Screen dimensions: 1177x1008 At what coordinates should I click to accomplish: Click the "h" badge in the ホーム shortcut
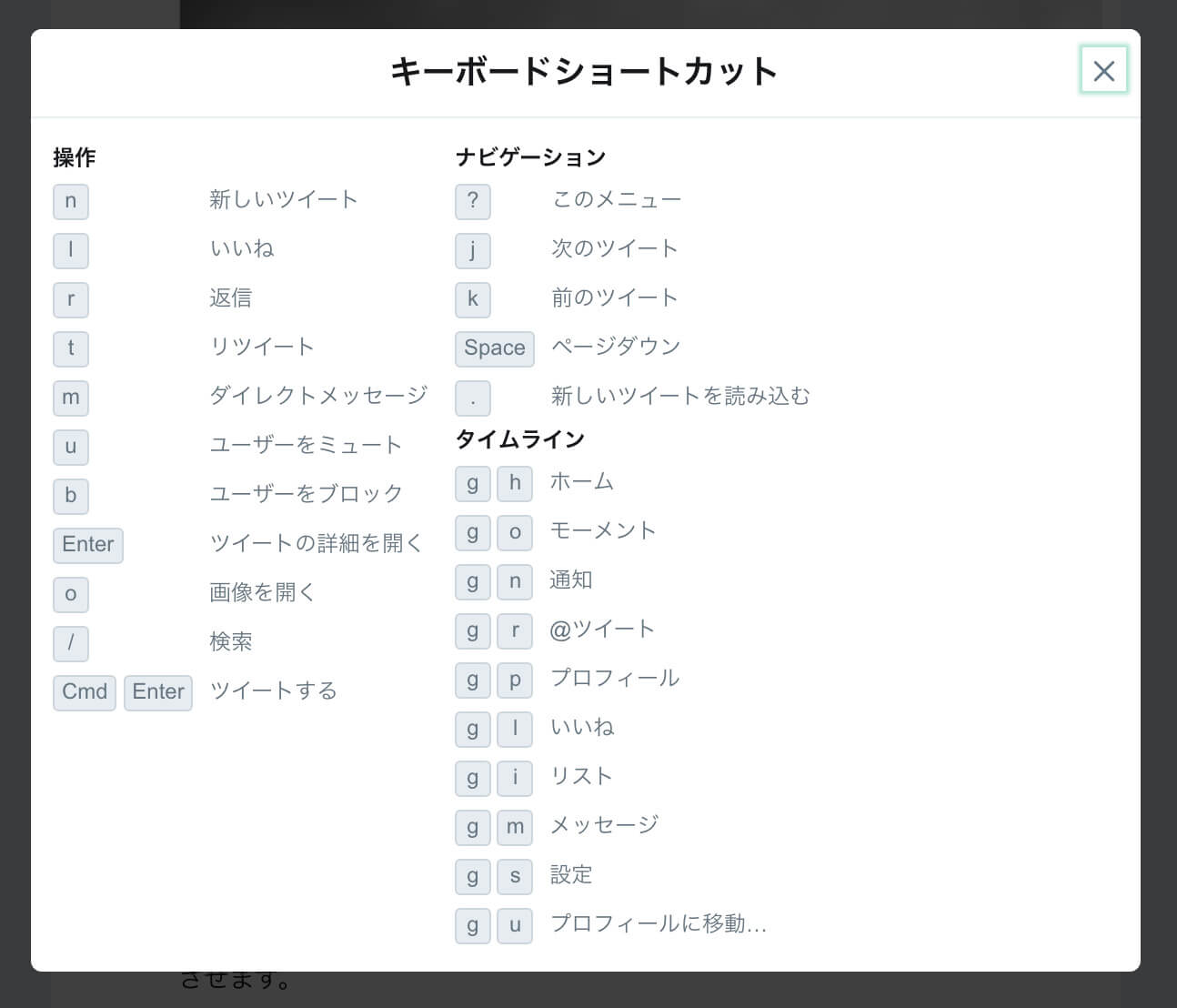[515, 483]
